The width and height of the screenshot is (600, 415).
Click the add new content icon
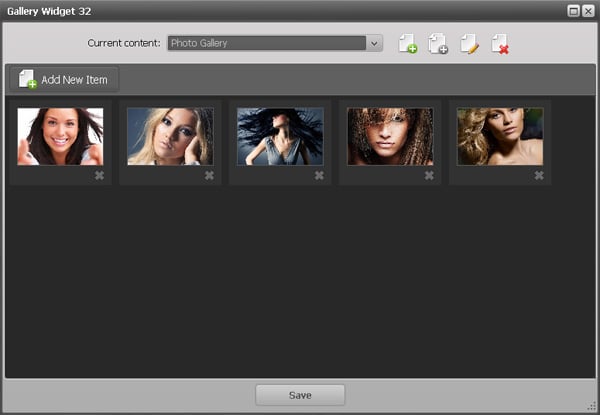(x=407, y=44)
